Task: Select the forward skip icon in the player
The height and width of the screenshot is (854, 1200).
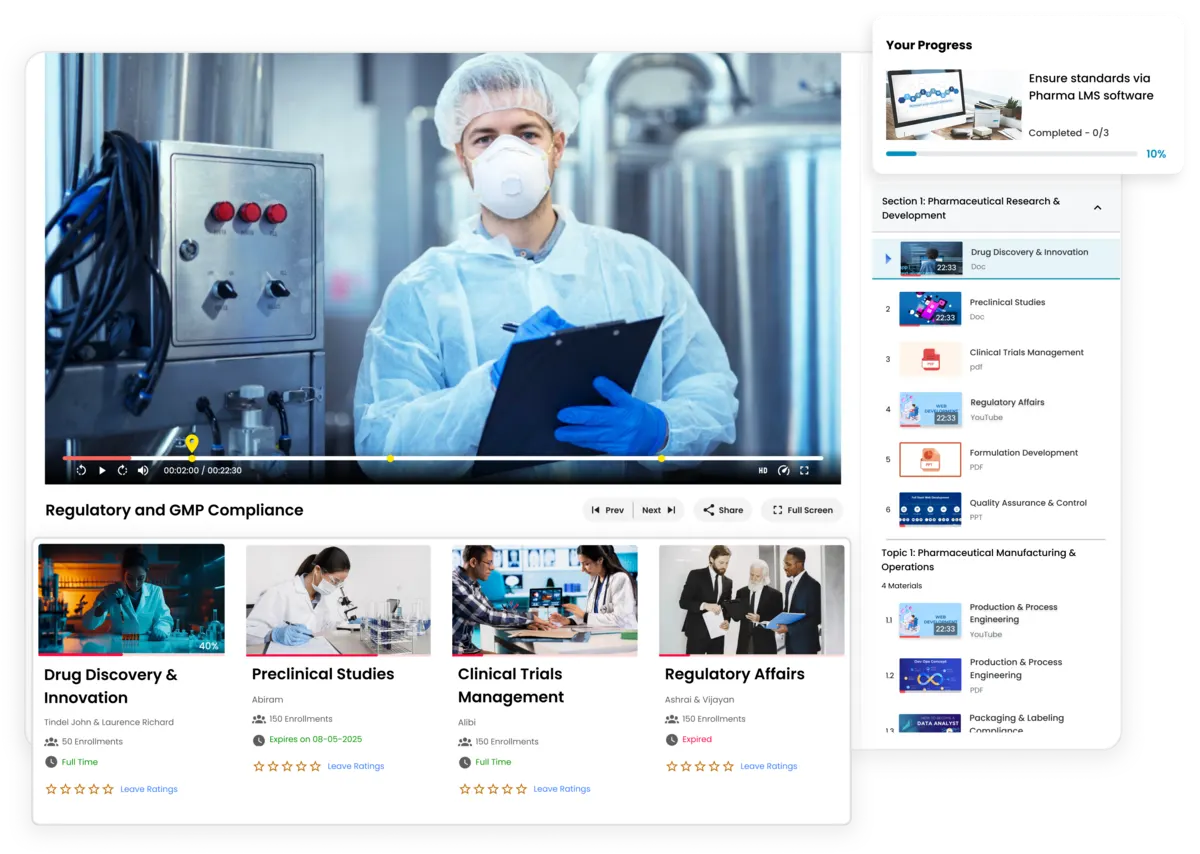Action: point(122,469)
